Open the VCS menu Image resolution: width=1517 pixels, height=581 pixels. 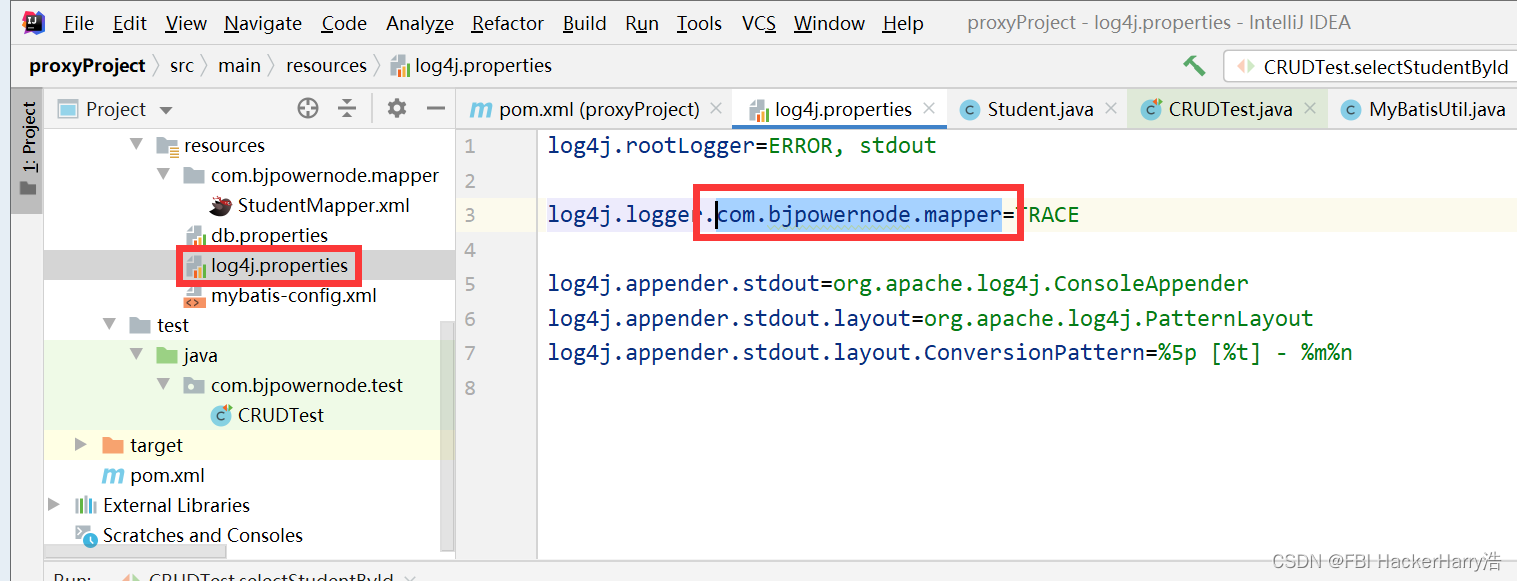(x=759, y=23)
